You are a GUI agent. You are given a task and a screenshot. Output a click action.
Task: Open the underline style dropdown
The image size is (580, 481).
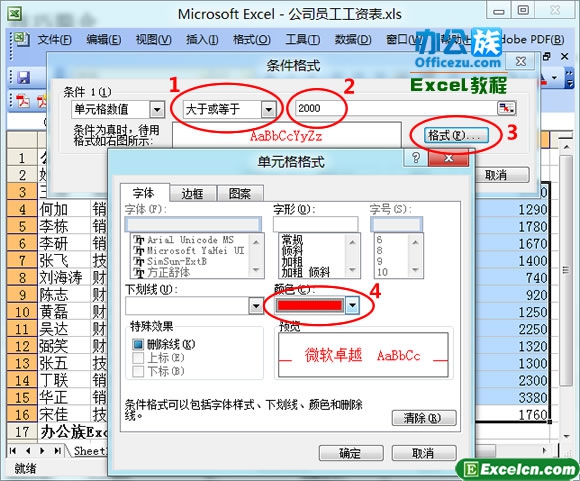[256, 306]
